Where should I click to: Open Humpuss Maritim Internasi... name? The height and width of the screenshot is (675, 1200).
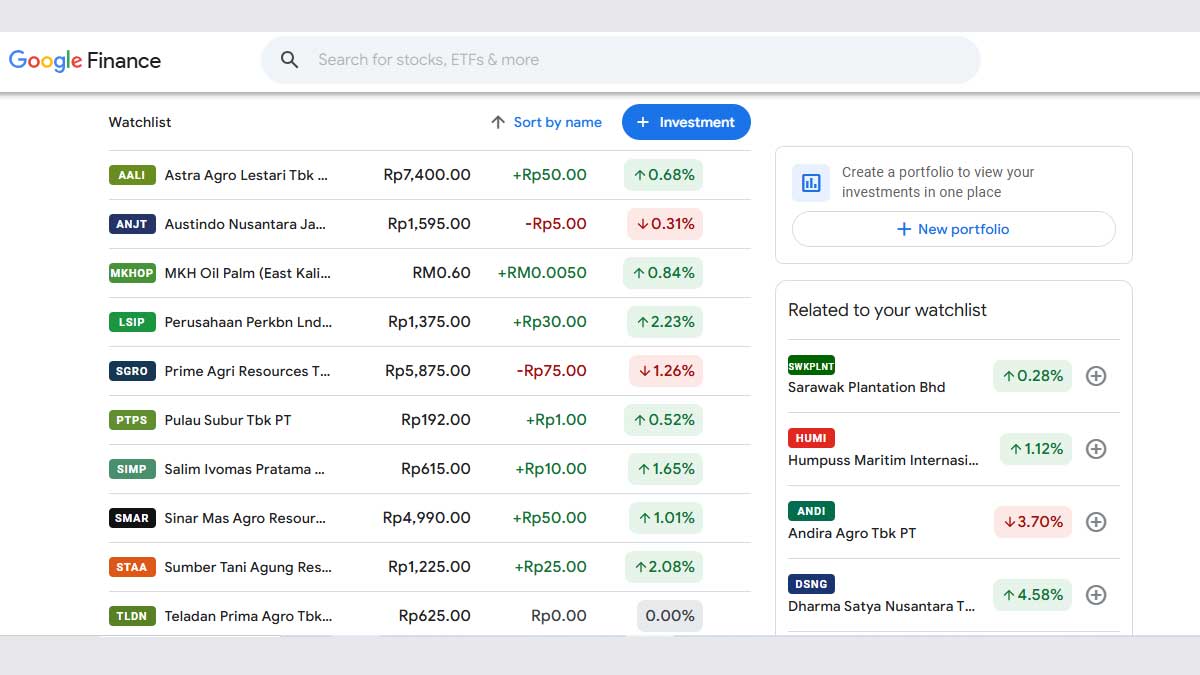tap(883, 460)
